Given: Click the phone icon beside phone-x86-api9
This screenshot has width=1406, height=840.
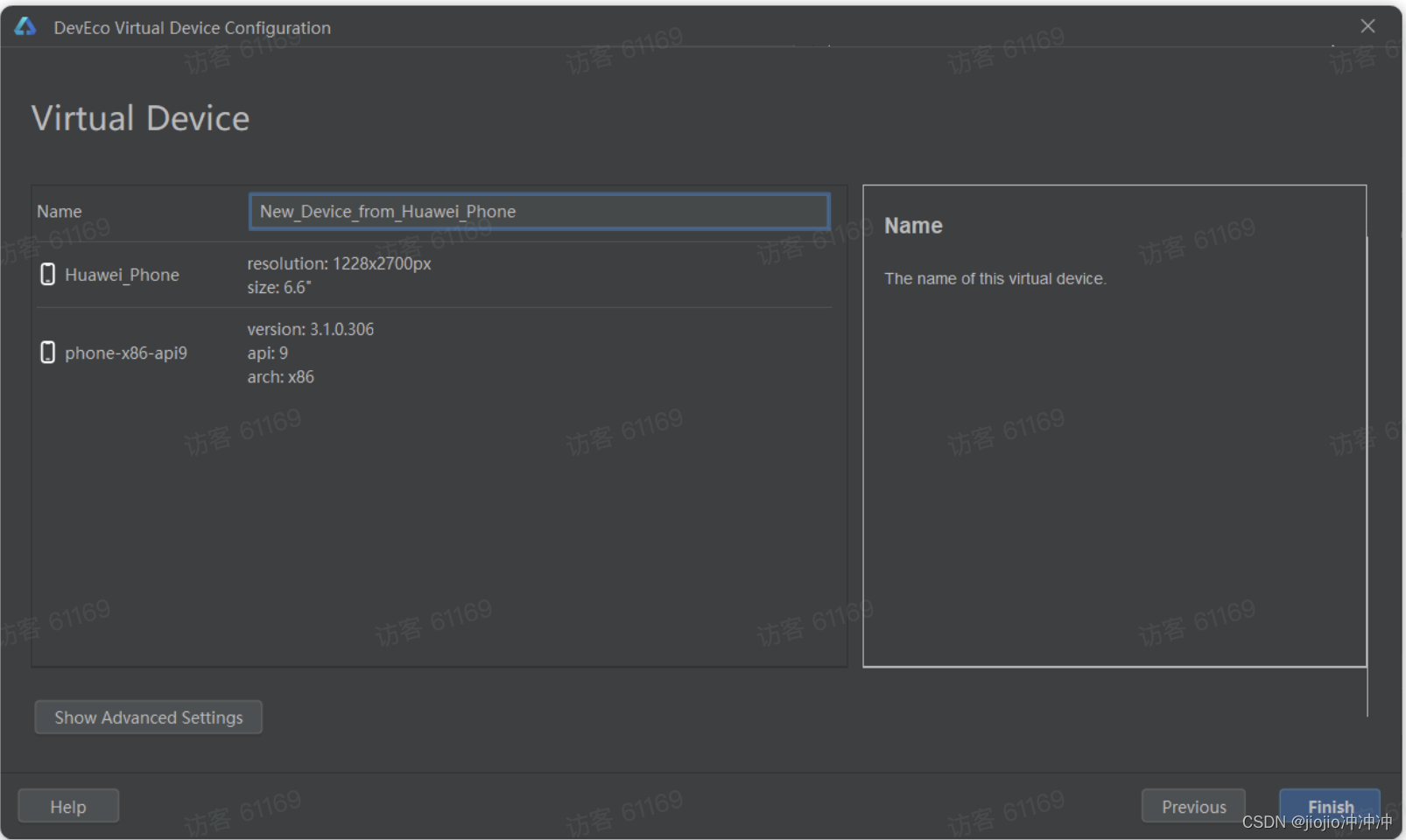Looking at the screenshot, I should click(x=48, y=353).
